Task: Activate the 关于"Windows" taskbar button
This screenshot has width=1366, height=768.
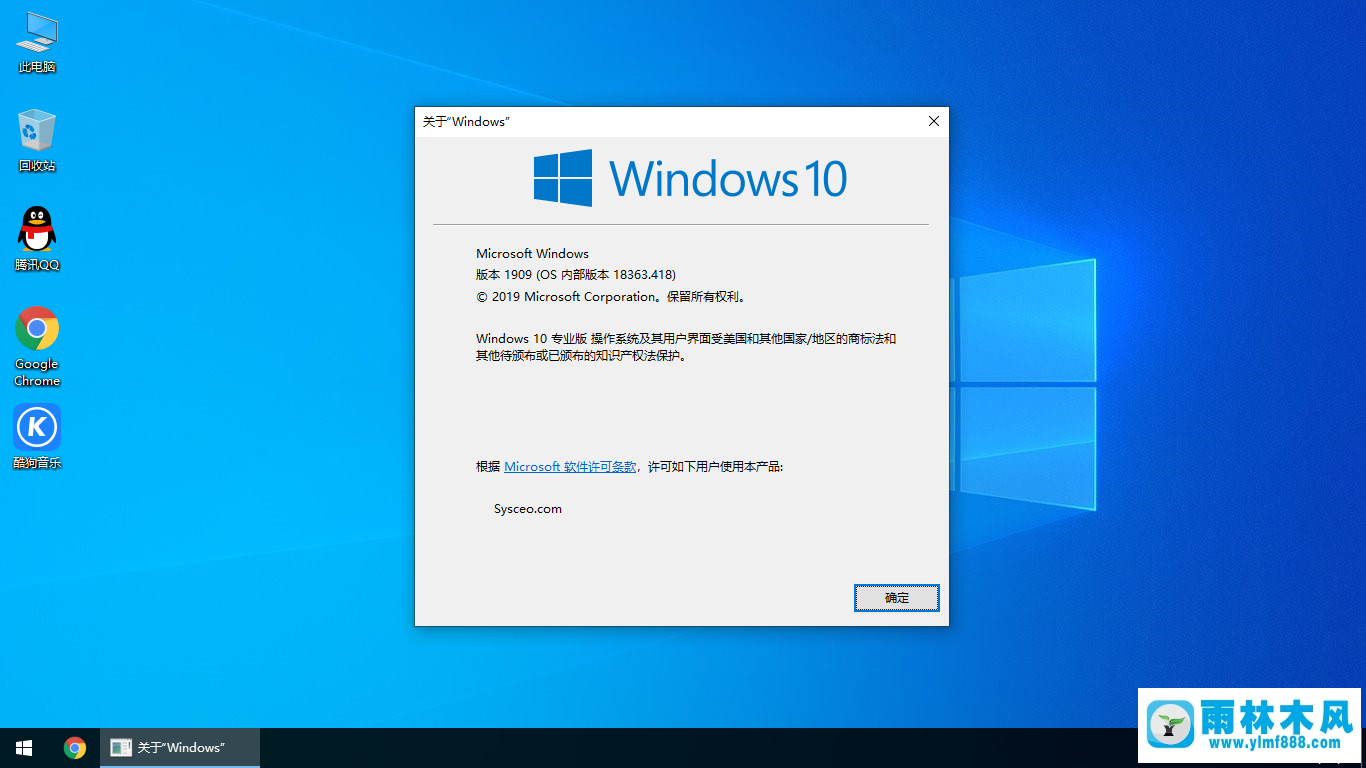Action: coord(180,748)
